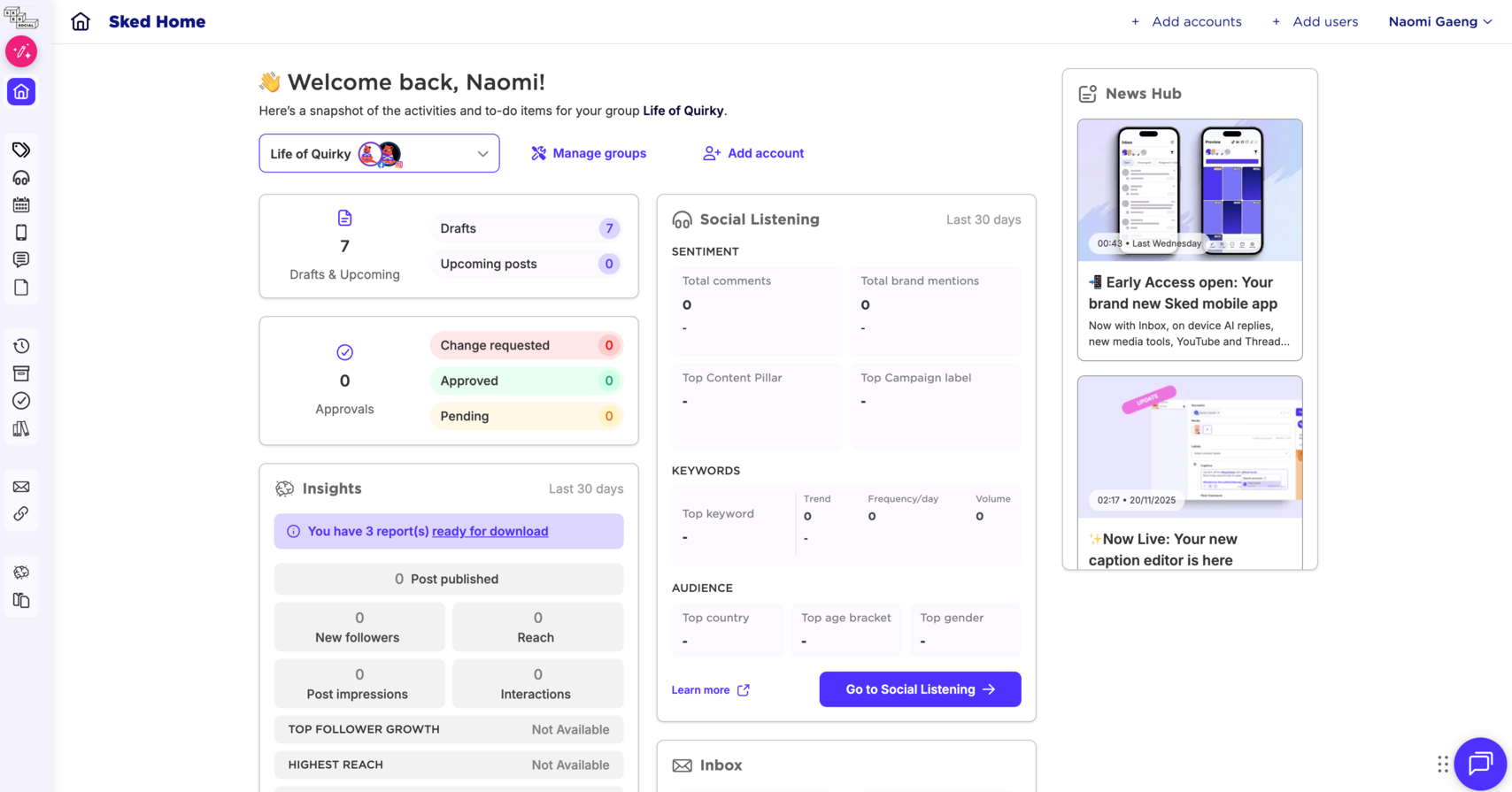Open the caption editor news thumbnail
1512x792 pixels.
tap(1190, 447)
